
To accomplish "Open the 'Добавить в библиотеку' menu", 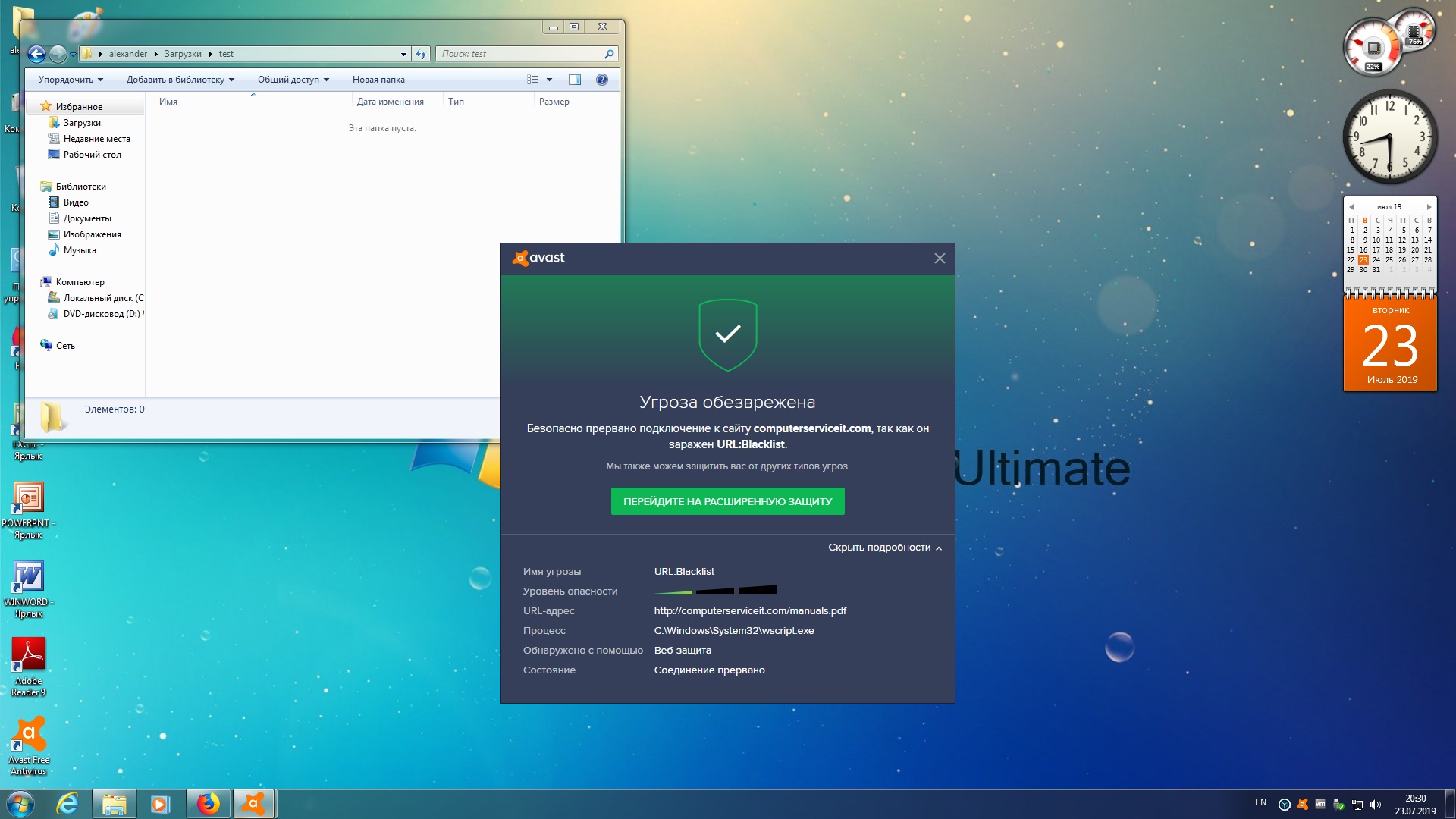I will pos(180,80).
